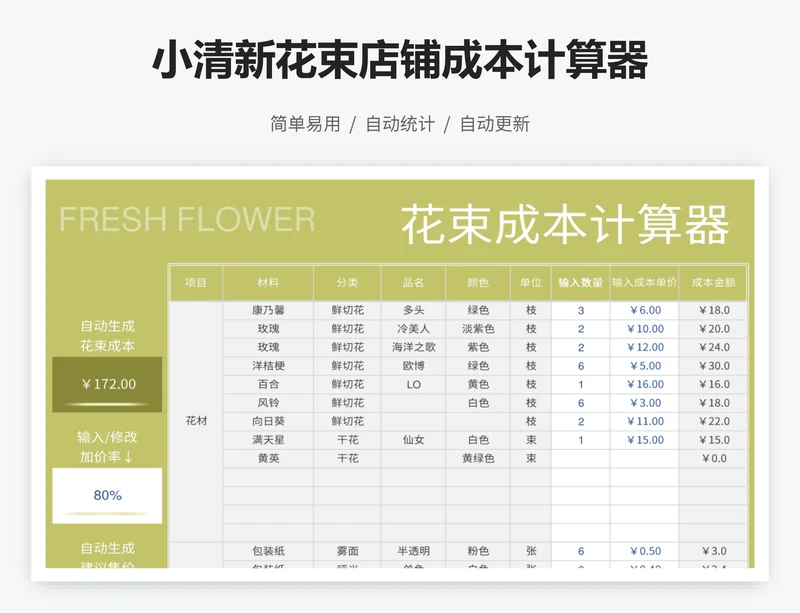Select the ¥15.0 cost amount cell
Image resolution: width=800 pixels, height=613 pixels.
tap(713, 440)
